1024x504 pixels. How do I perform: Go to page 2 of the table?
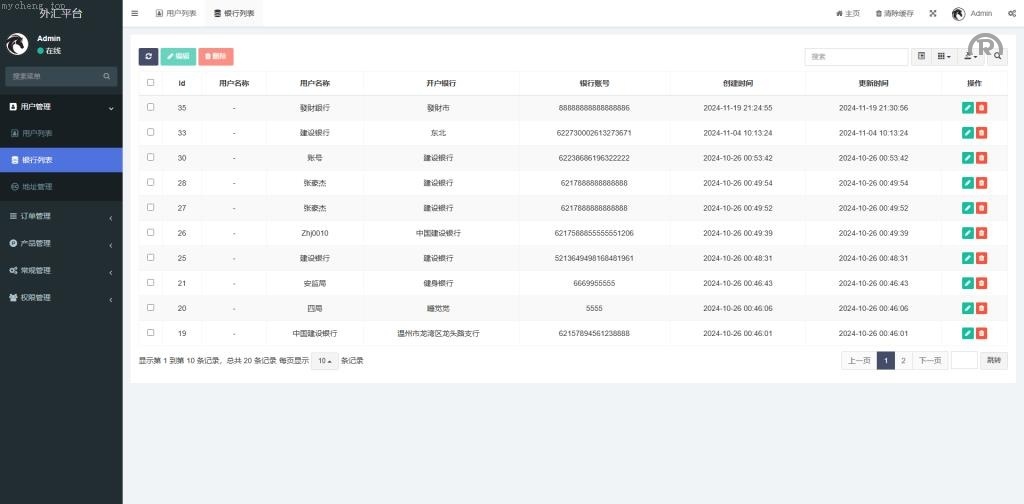[903, 360]
